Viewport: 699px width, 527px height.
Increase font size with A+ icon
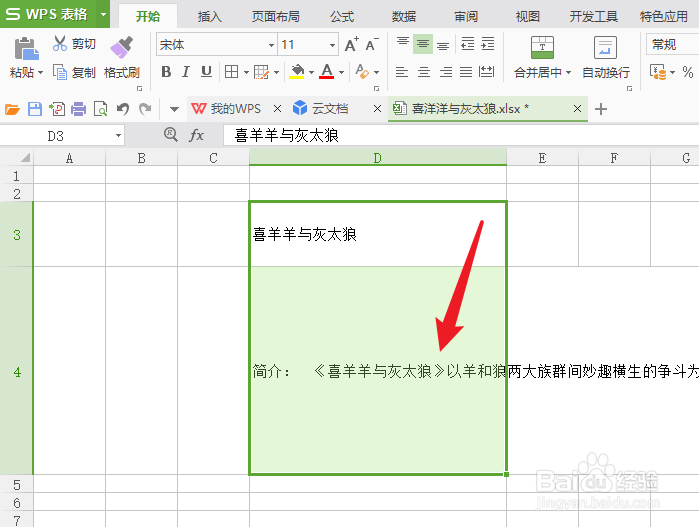click(351, 44)
